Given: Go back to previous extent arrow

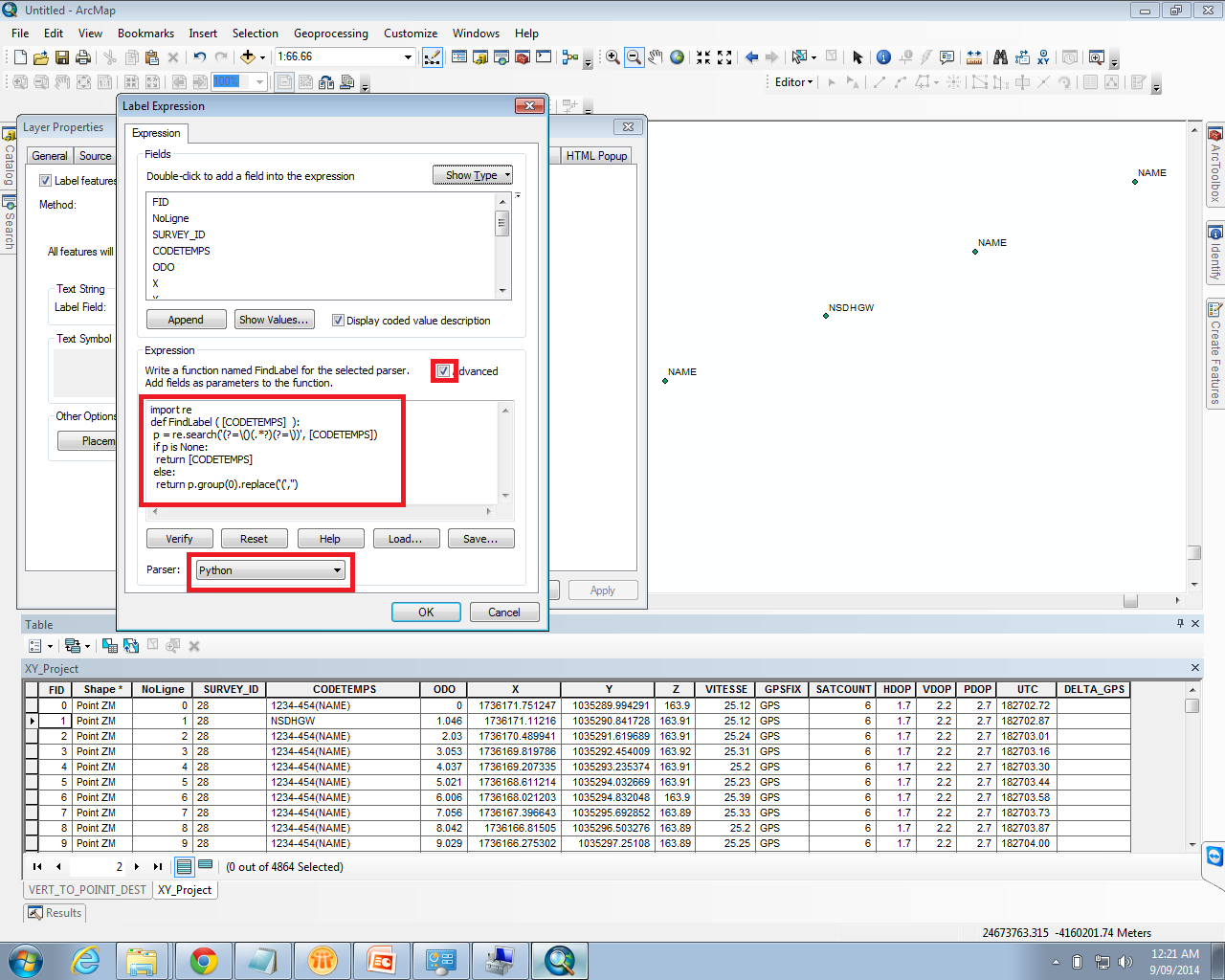Looking at the screenshot, I should click(x=751, y=57).
